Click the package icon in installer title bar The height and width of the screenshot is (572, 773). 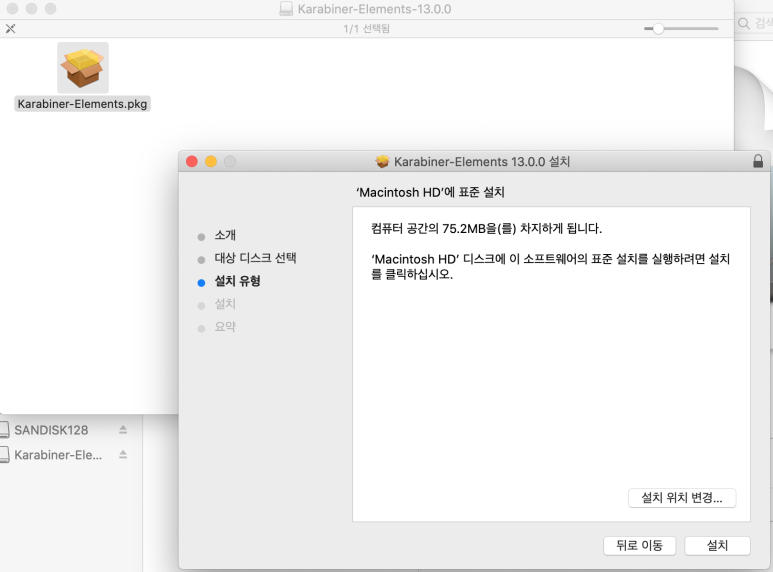[x=382, y=162]
